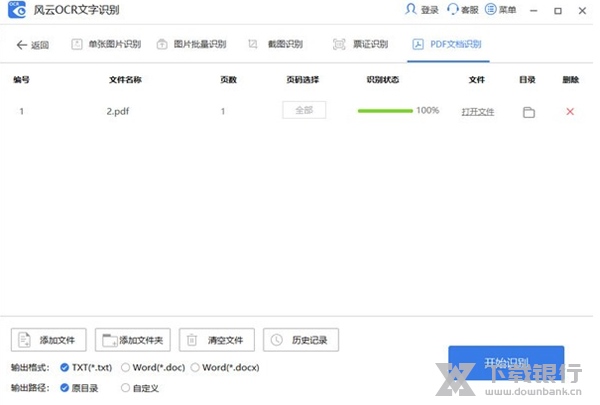The height and width of the screenshot is (405, 600).
Task: Switch to 单张图片识别 tab
Action: click(x=106, y=44)
